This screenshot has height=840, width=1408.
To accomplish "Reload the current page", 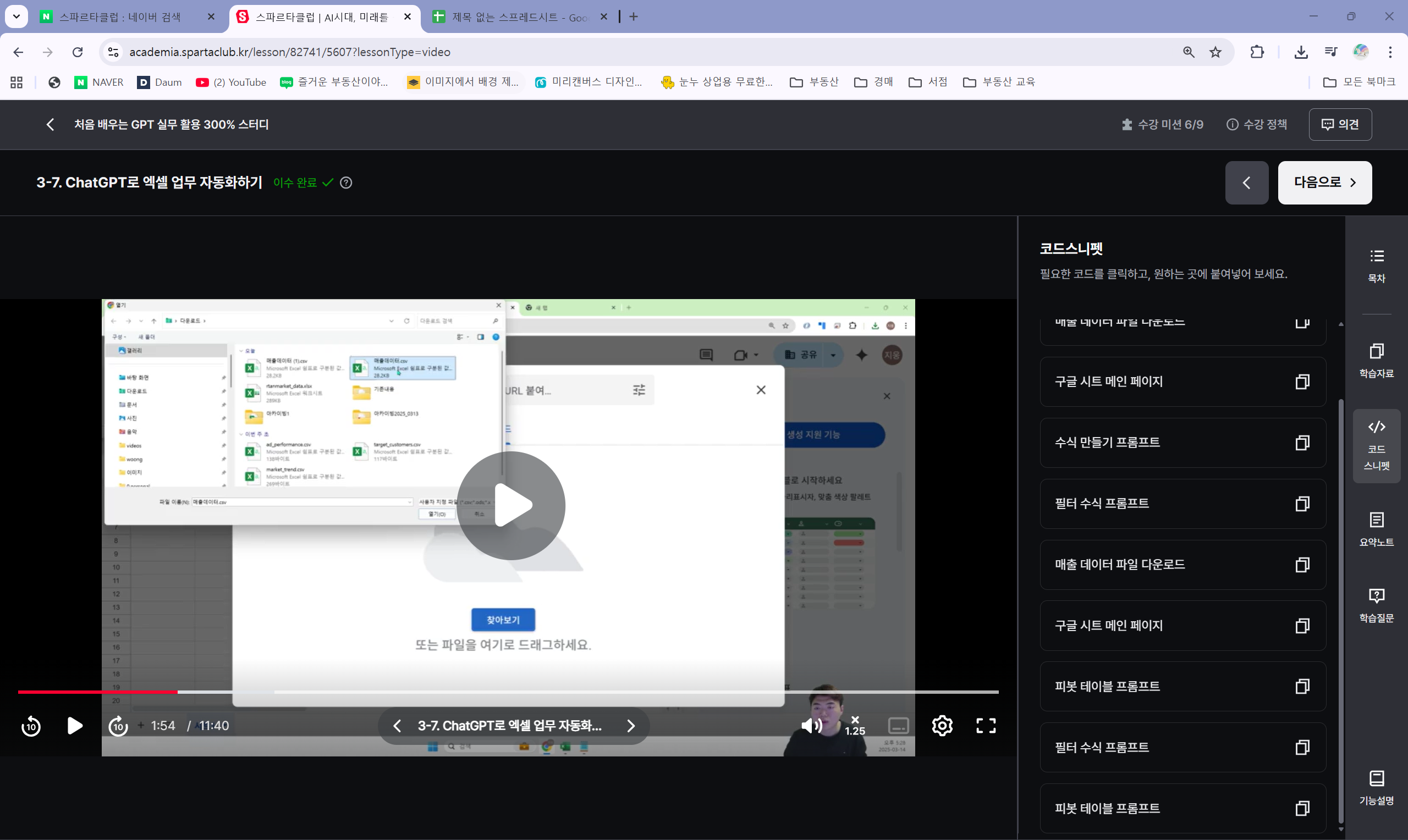I will pos(78,52).
